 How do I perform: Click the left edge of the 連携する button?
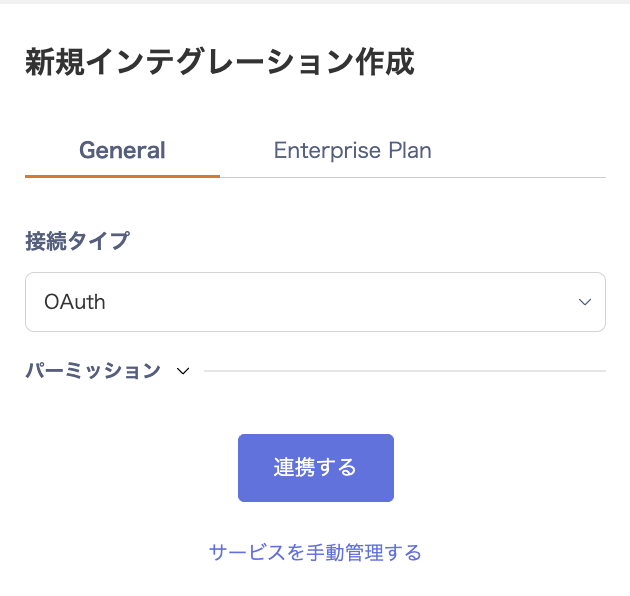[x=244, y=468]
